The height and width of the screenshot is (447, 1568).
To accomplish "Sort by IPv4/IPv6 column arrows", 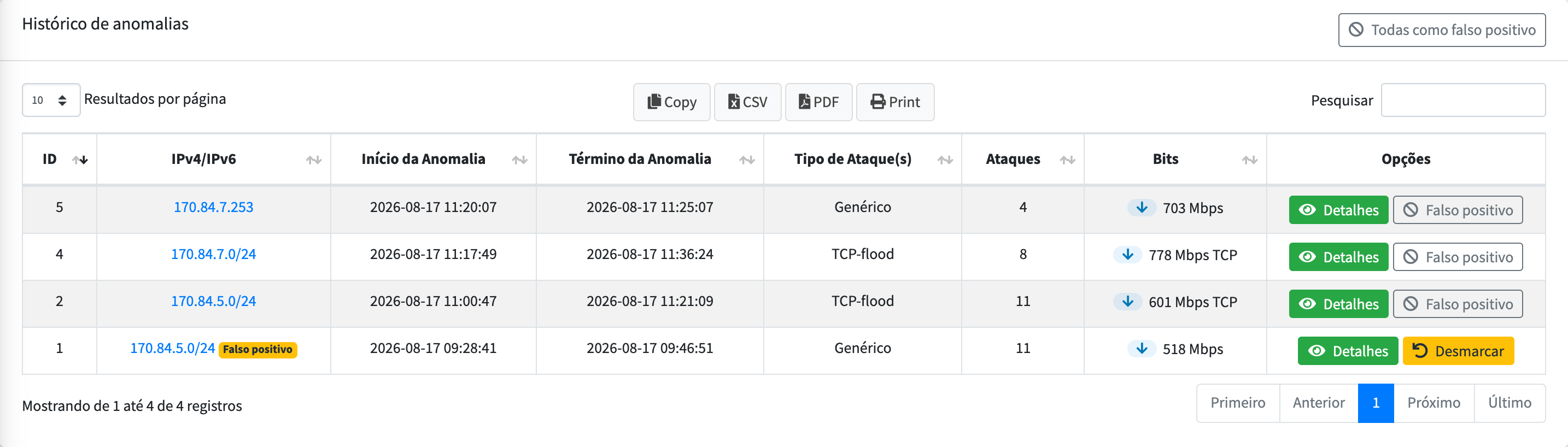I will tap(313, 160).
